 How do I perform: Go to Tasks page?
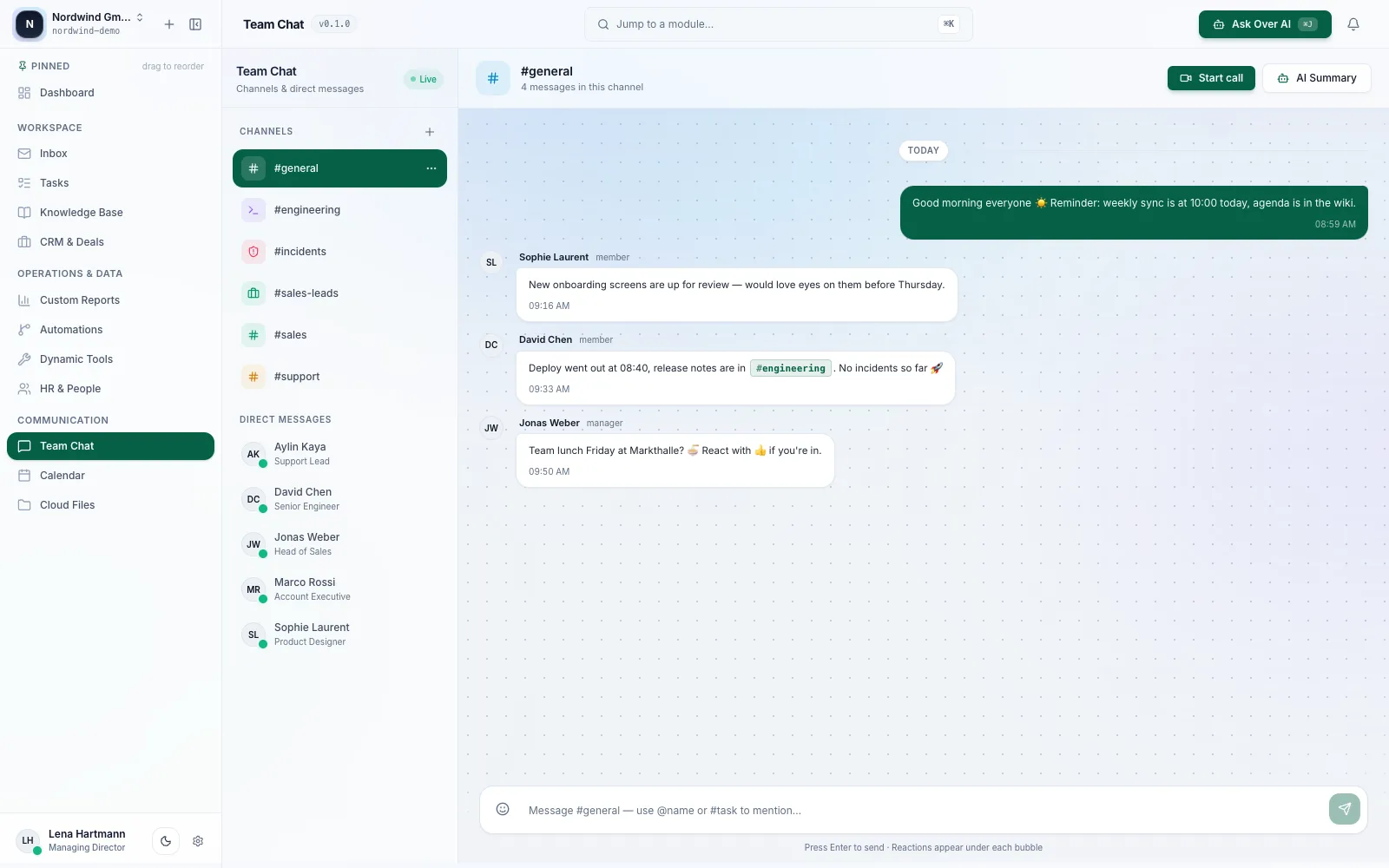pos(110,183)
